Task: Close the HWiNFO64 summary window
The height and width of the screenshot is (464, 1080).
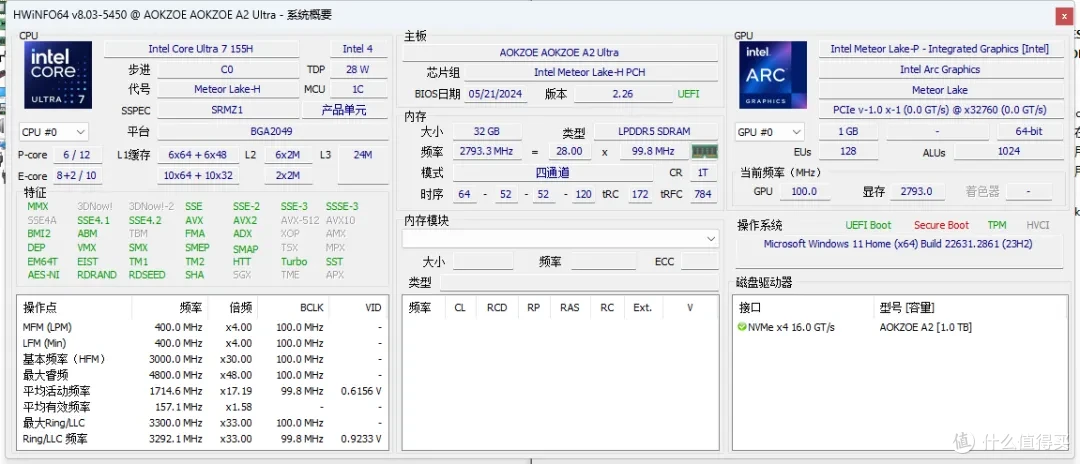Action: [x=1065, y=17]
